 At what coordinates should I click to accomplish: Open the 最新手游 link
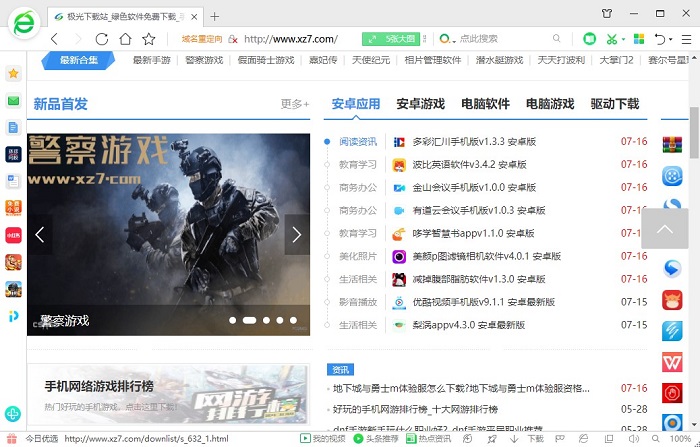(152, 60)
